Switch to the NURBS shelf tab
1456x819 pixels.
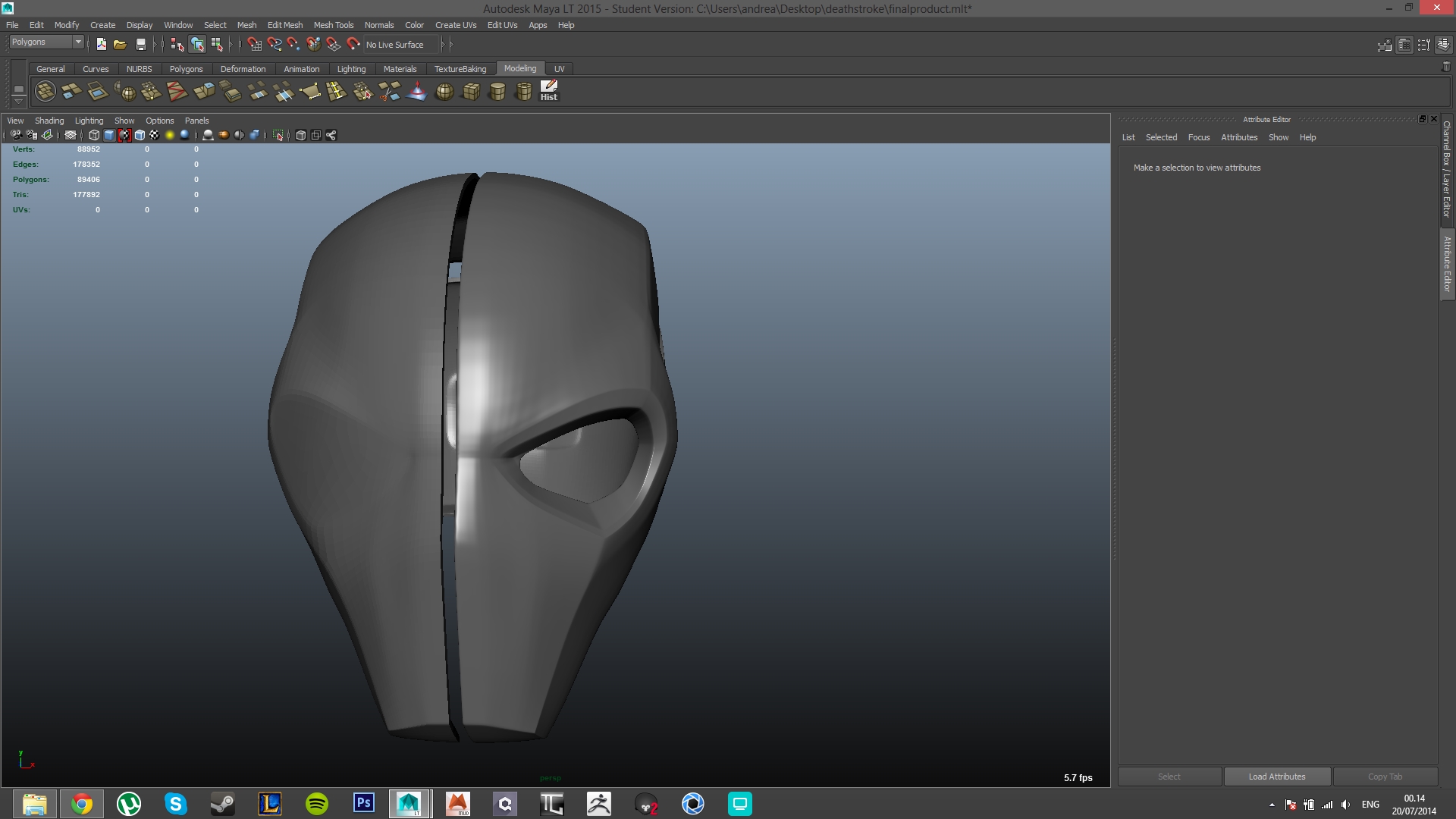click(x=139, y=69)
